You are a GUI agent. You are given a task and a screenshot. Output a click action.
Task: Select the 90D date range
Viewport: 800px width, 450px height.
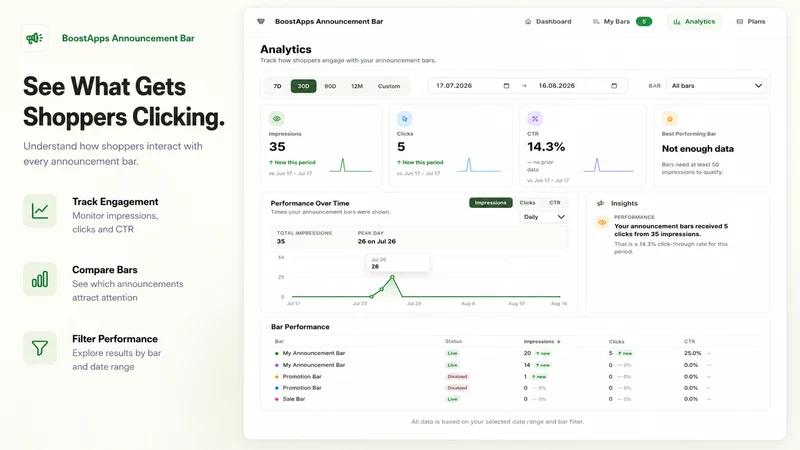[x=330, y=86]
